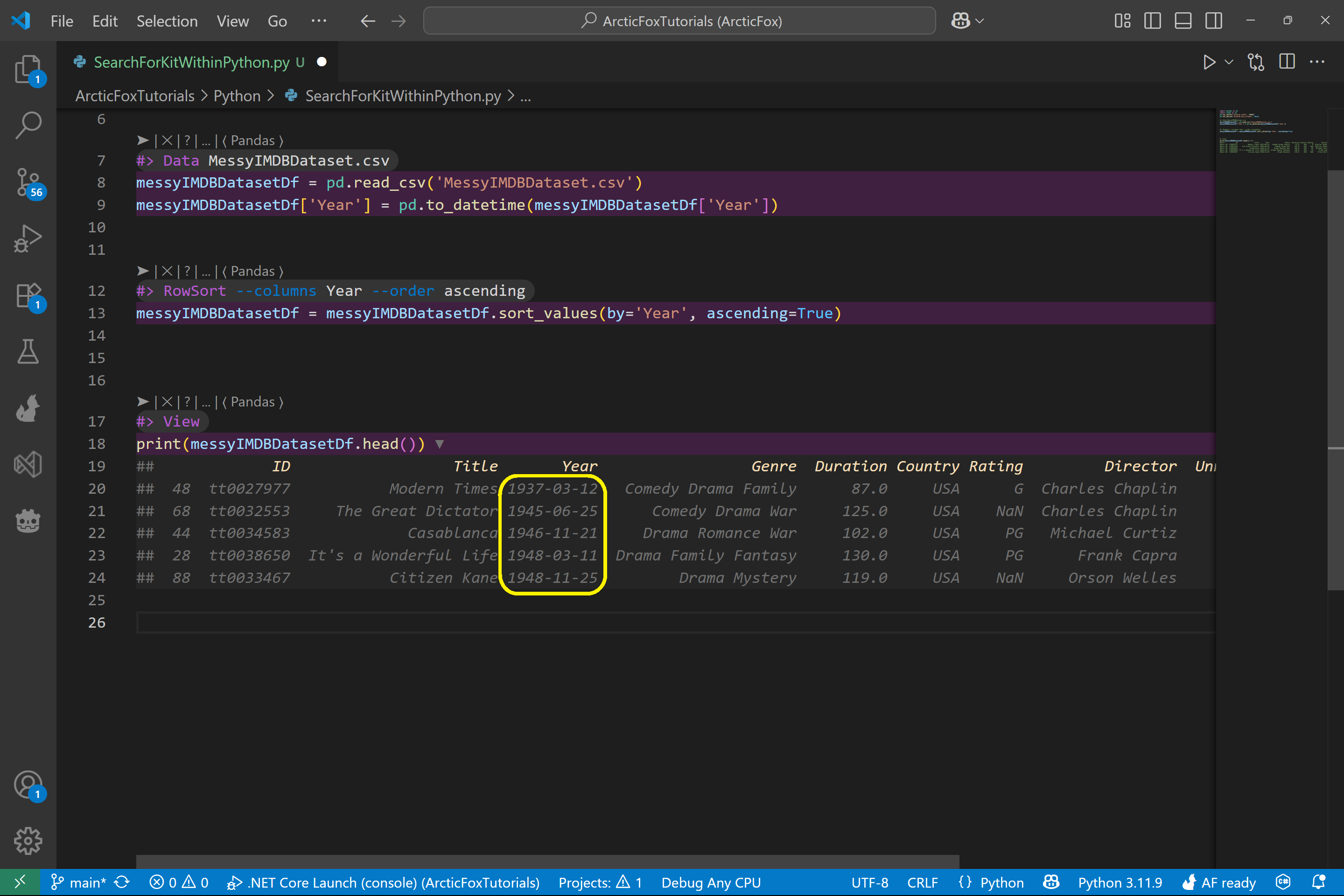Change CRLF end of line sequence
The height and width of the screenshot is (896, 1344).
(922, 882)
